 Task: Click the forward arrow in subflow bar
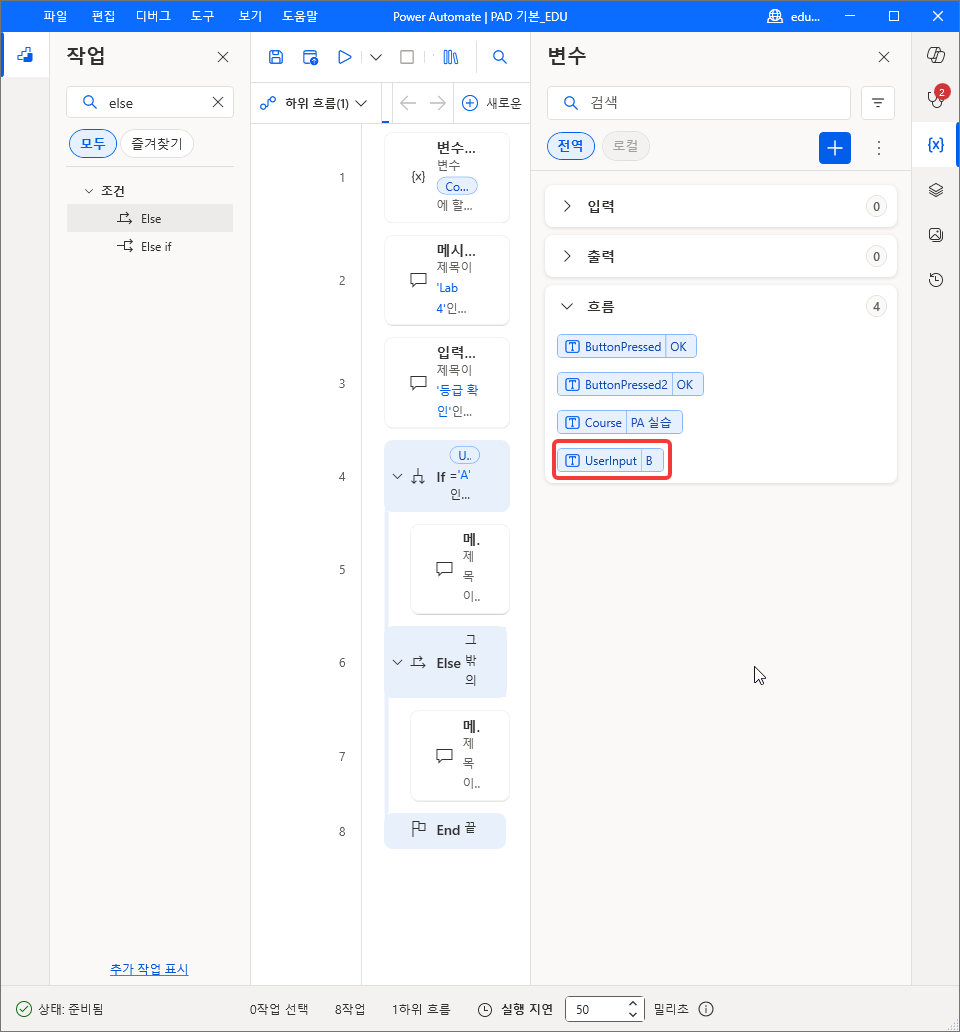[438, 103]
